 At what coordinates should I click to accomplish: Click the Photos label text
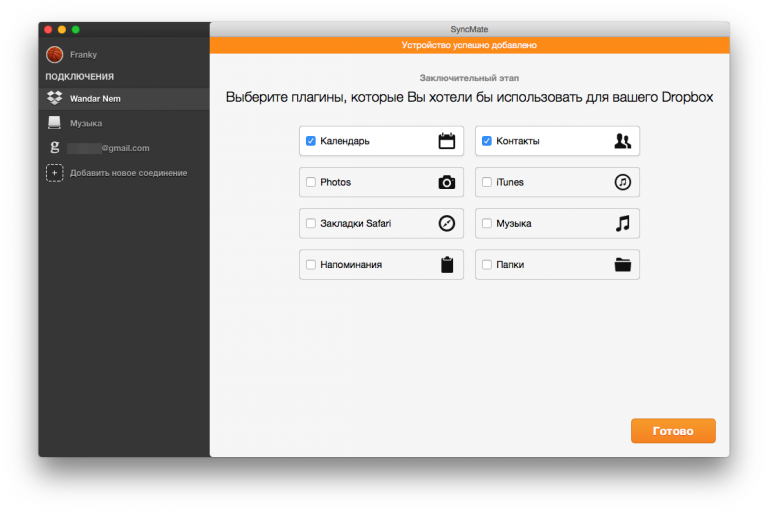point(336,182)
